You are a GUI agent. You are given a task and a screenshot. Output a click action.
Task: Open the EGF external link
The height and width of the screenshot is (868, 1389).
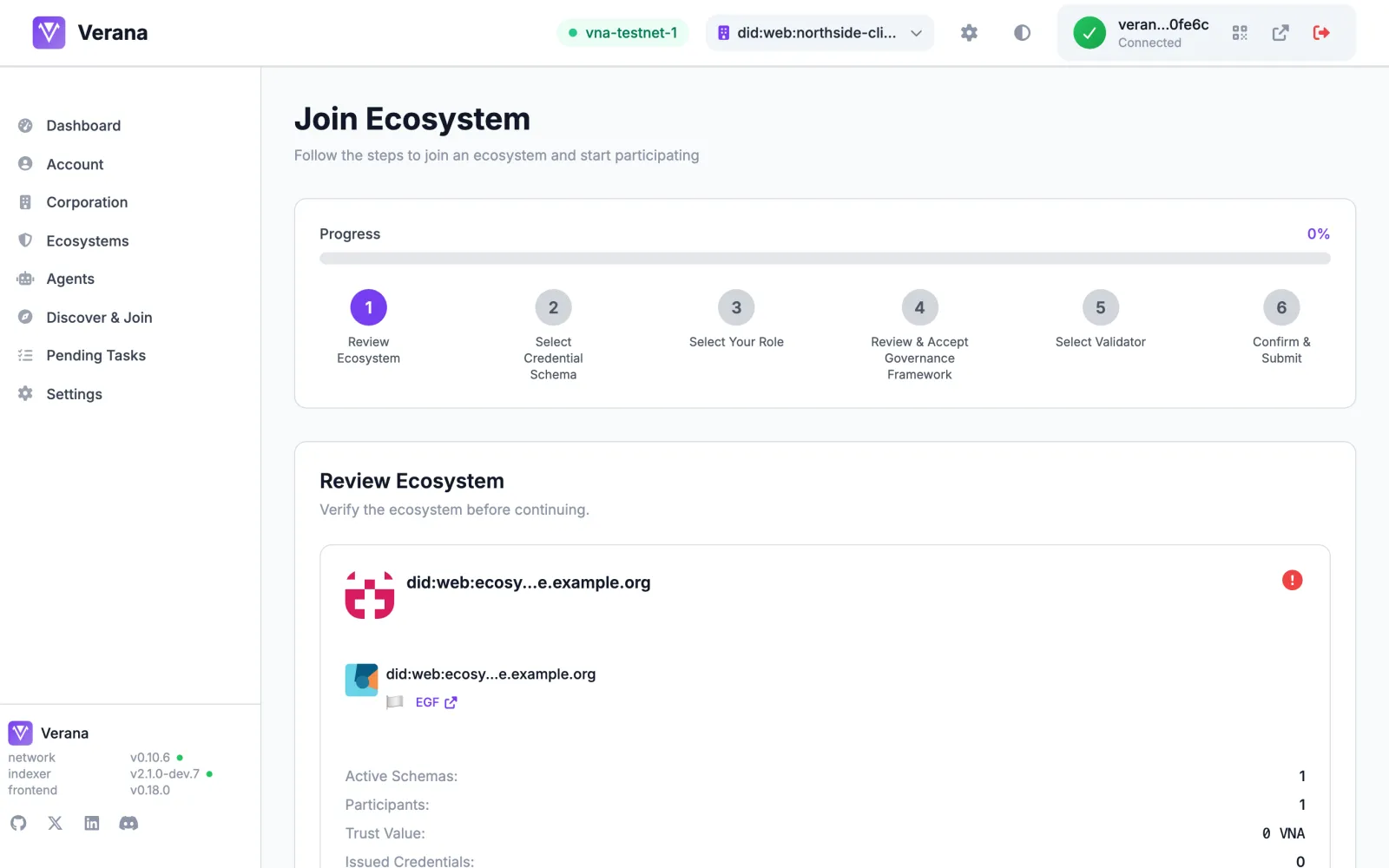pyautogui.click(x=436, y=702)
